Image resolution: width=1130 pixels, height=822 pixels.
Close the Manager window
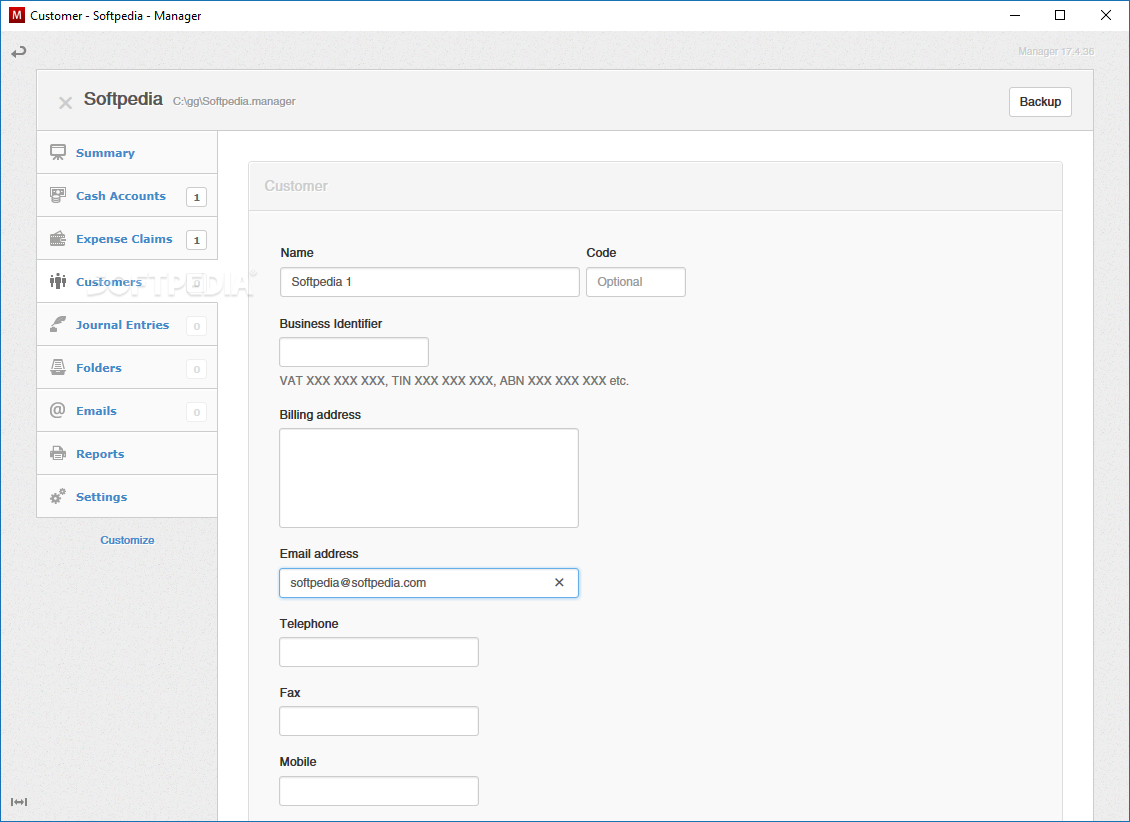(1106, 15)
